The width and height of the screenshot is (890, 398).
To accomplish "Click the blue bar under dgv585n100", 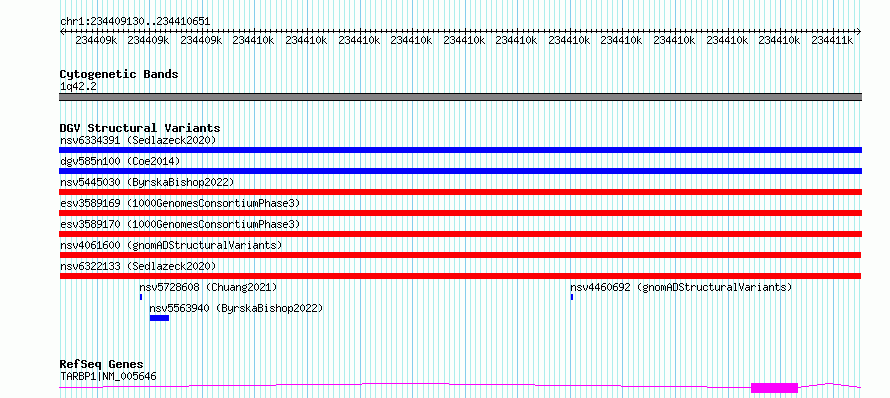I will 460,171.
